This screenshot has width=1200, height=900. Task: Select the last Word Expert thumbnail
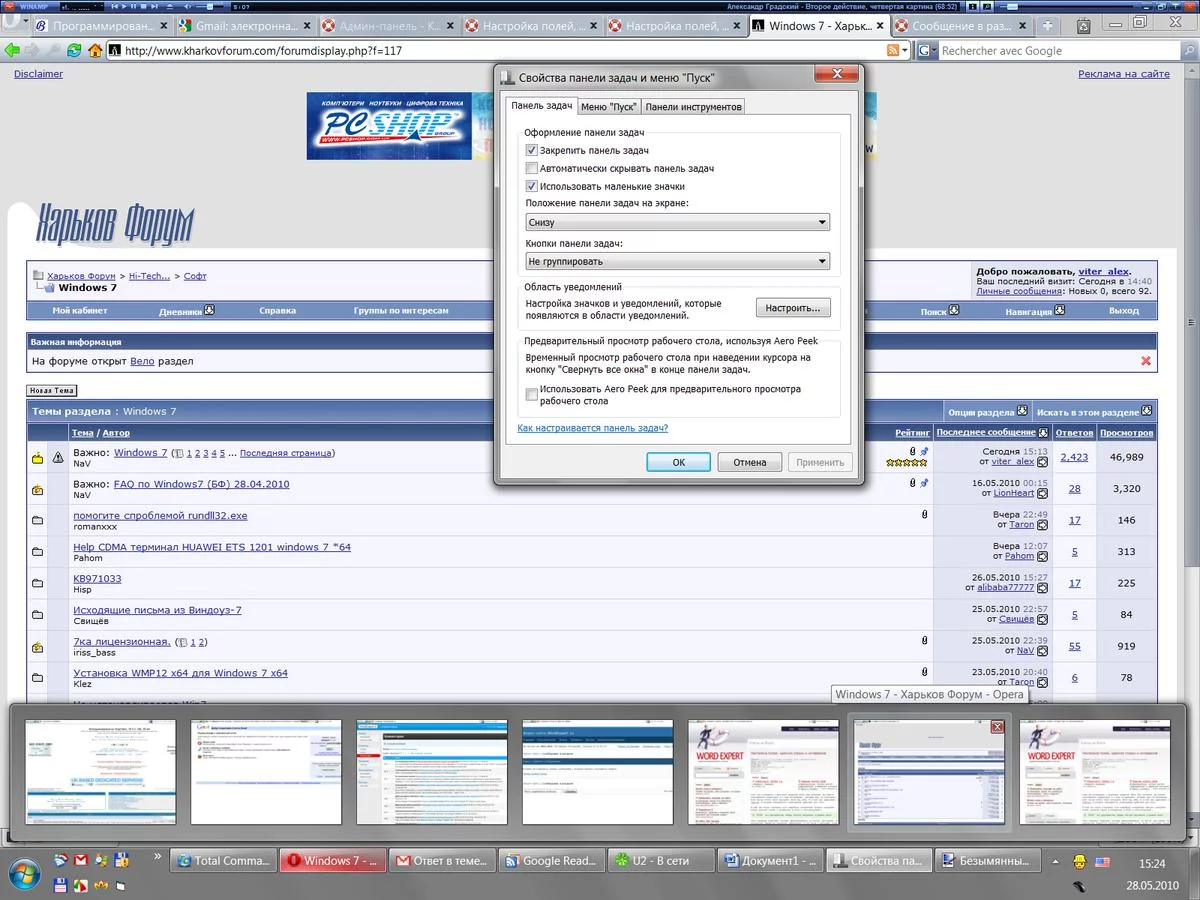point(1094,772)
